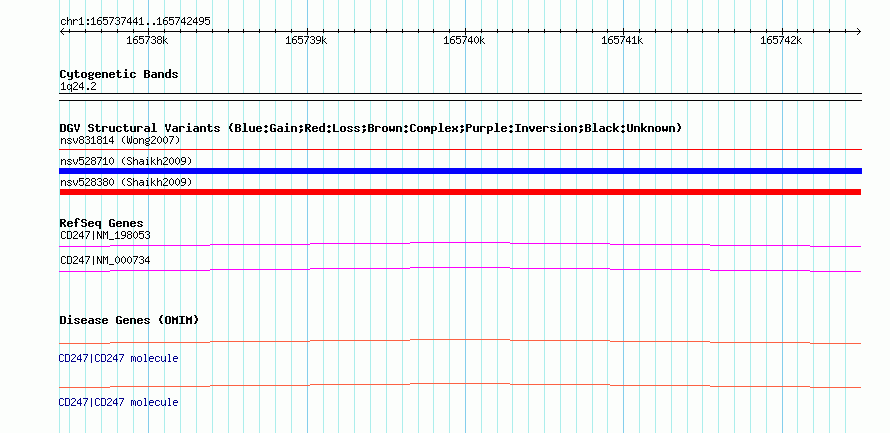890x433 pixels.
Task: Click the 165739k ruler tick label
Action: 306,40
